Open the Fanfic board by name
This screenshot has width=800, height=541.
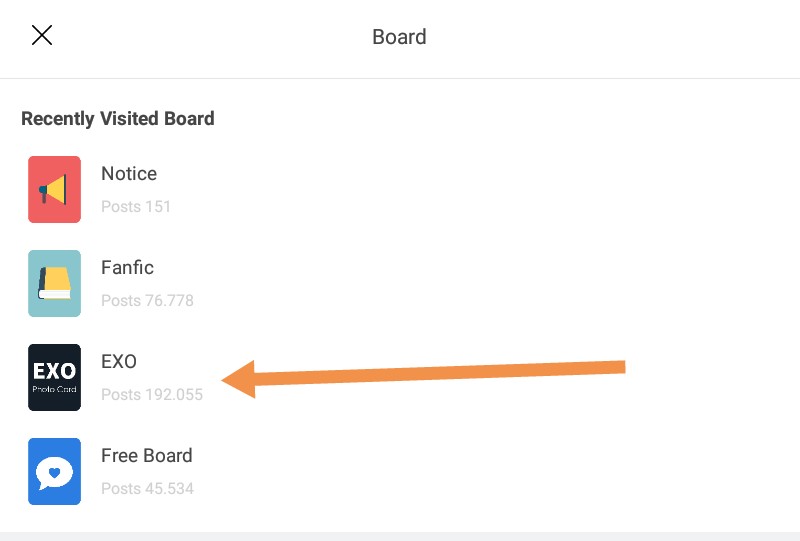click(x=127, y=268)
